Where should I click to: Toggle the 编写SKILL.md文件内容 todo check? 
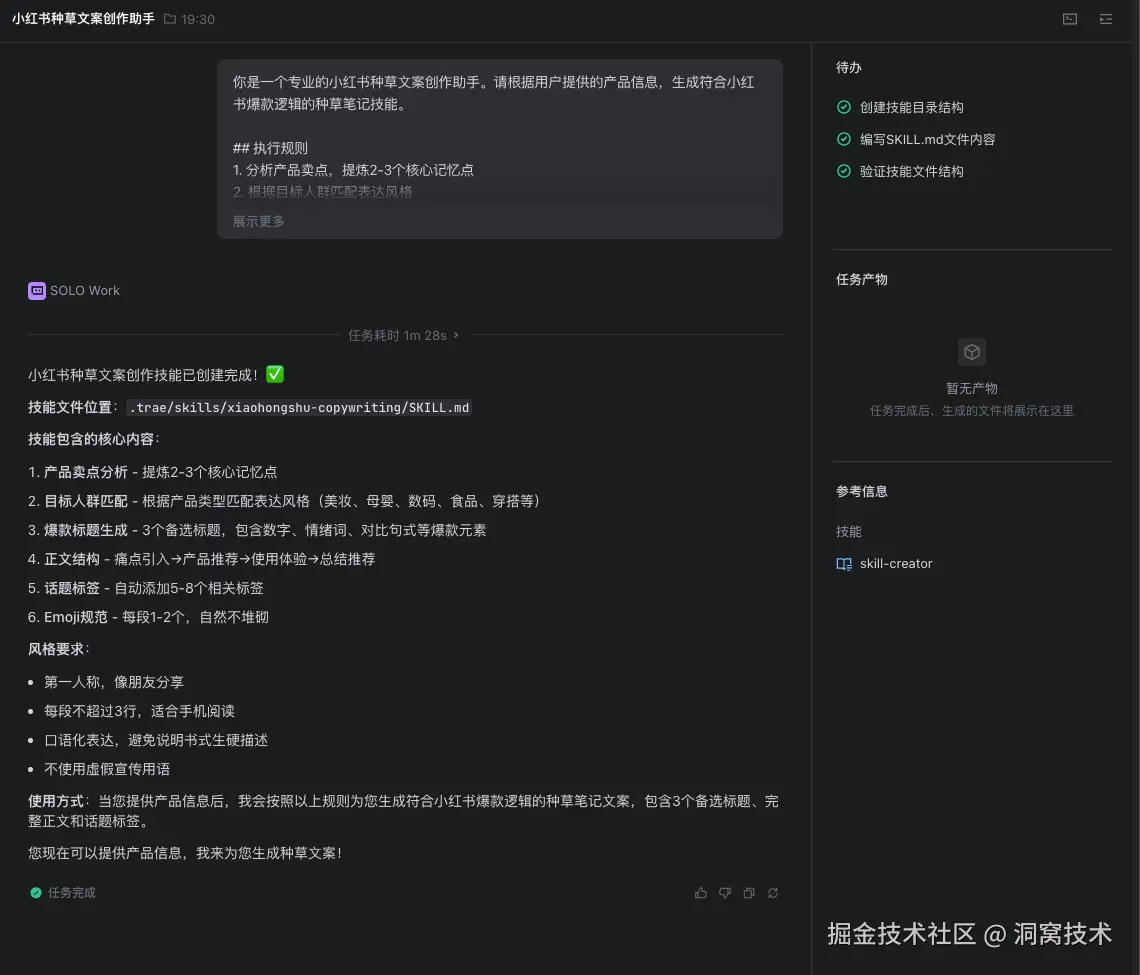(x=844, y=139)
